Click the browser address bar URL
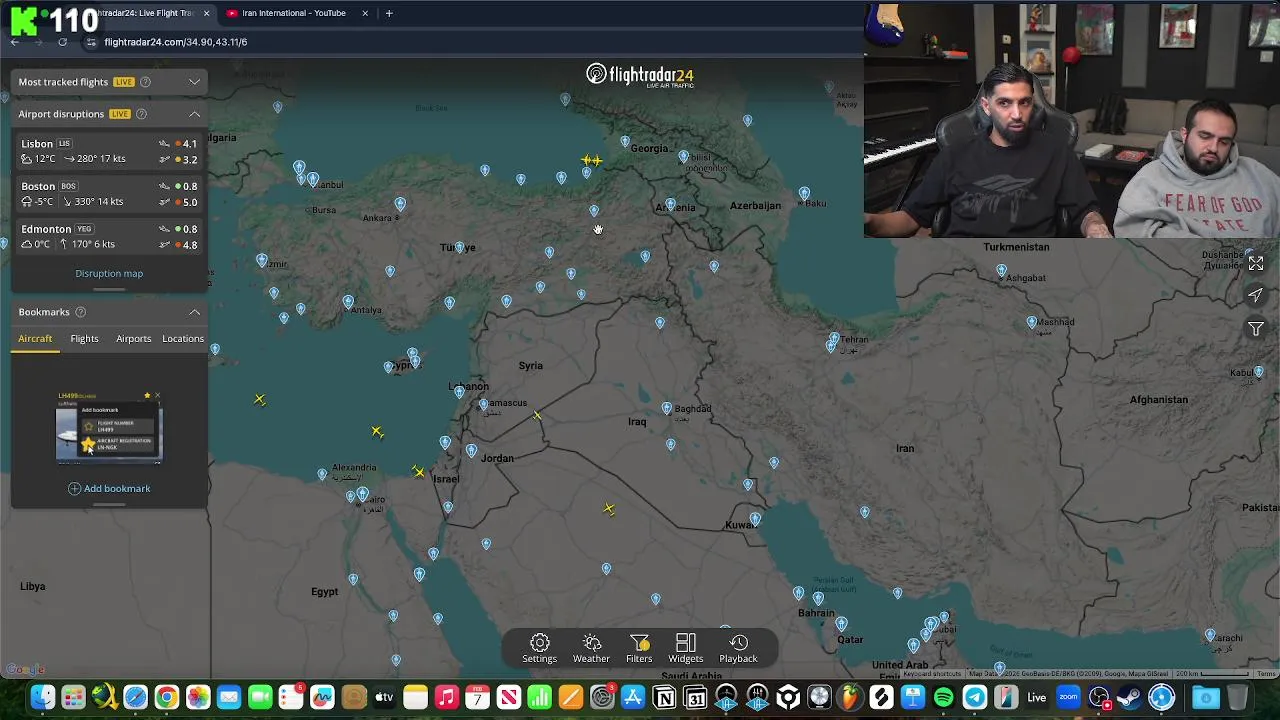This screenshot has height=720, width=1280. (x=175, y=42)
